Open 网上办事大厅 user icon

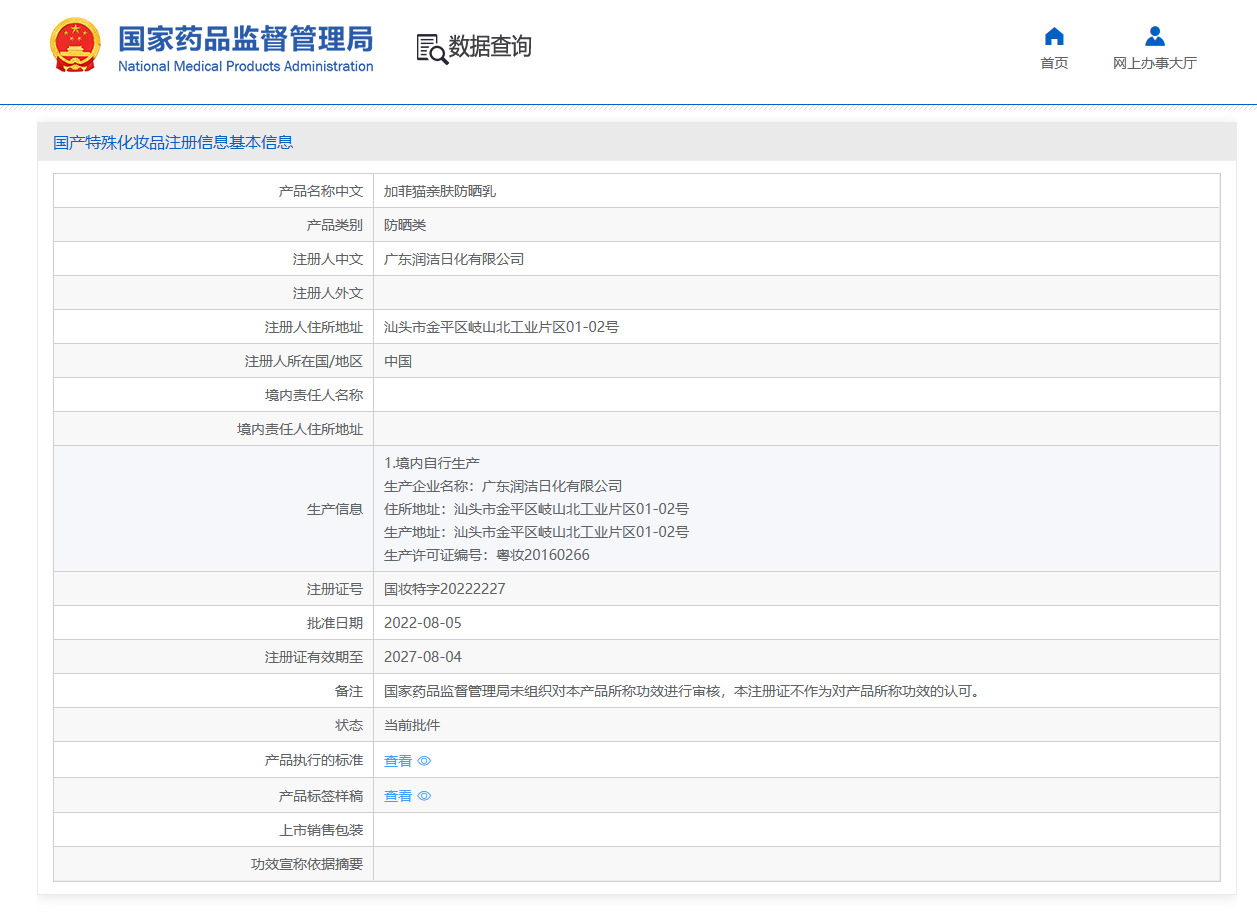coord(1155,37)
